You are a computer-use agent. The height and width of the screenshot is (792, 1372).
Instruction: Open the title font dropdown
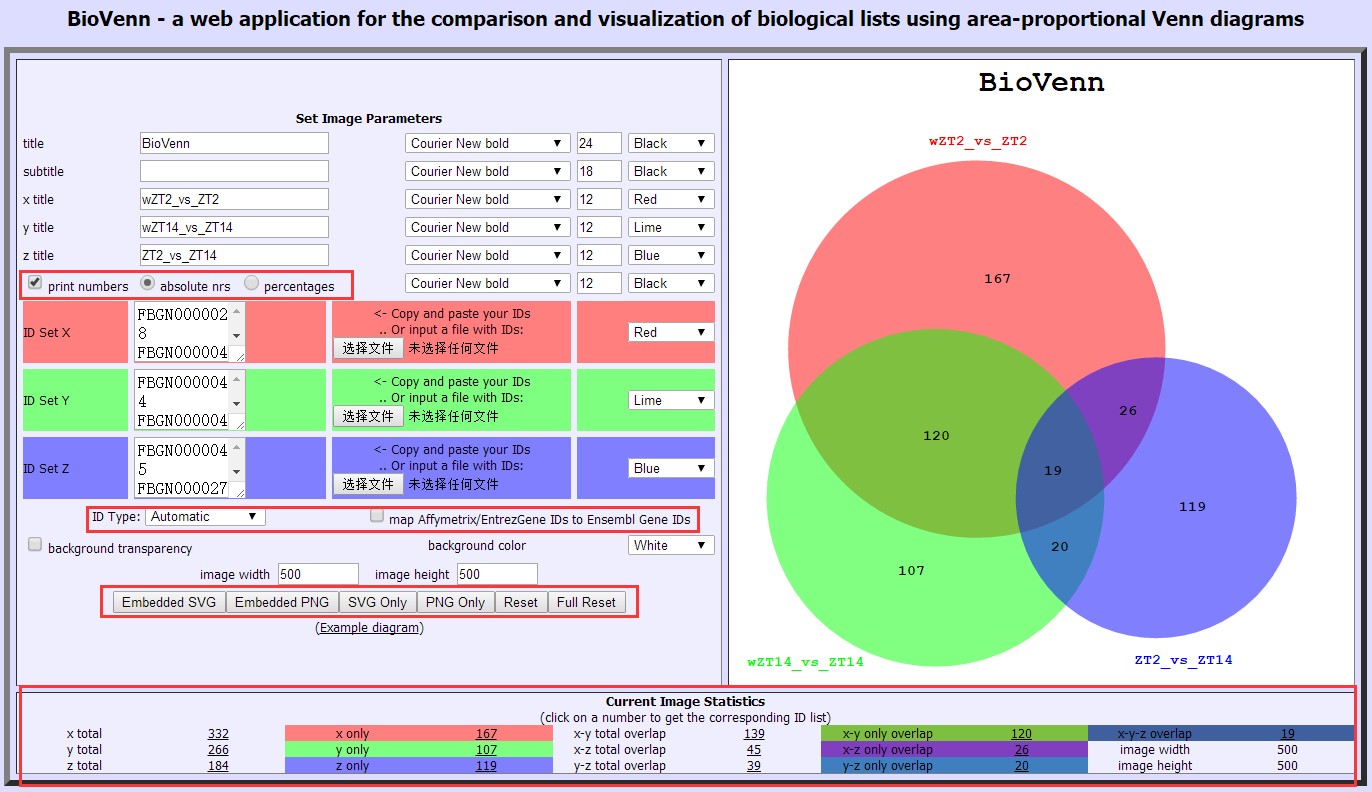(487, 143)
